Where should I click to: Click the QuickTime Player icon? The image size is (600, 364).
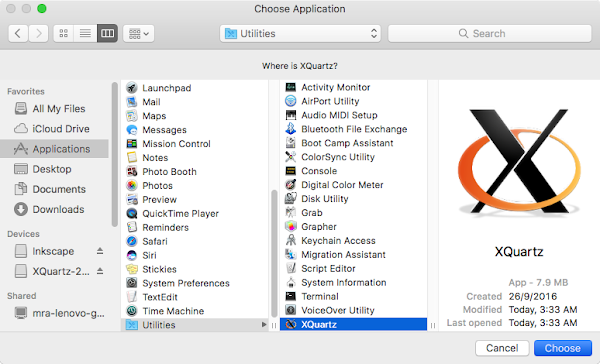(x=132, y=213)
